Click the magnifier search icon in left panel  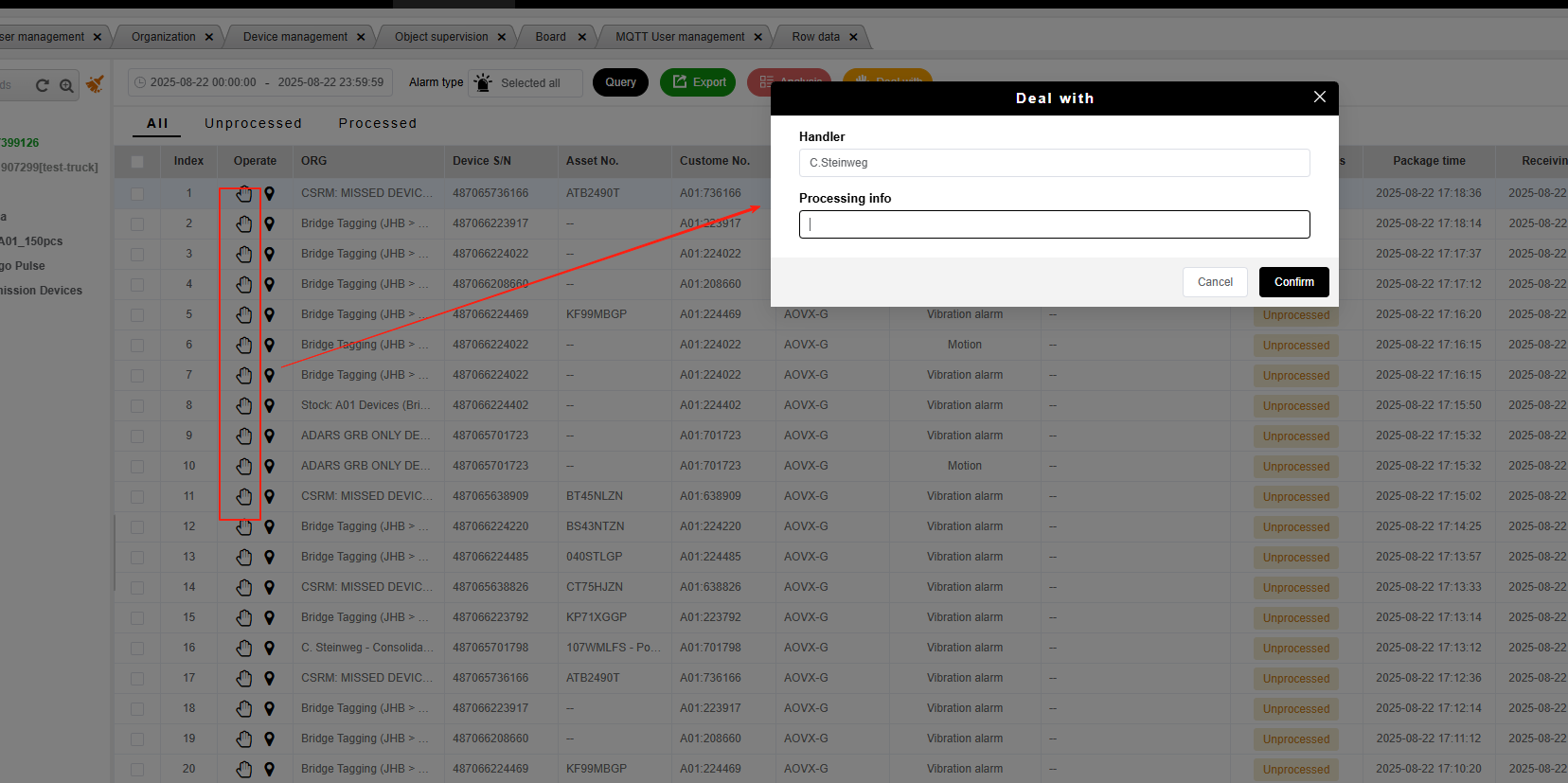[66, 85]
